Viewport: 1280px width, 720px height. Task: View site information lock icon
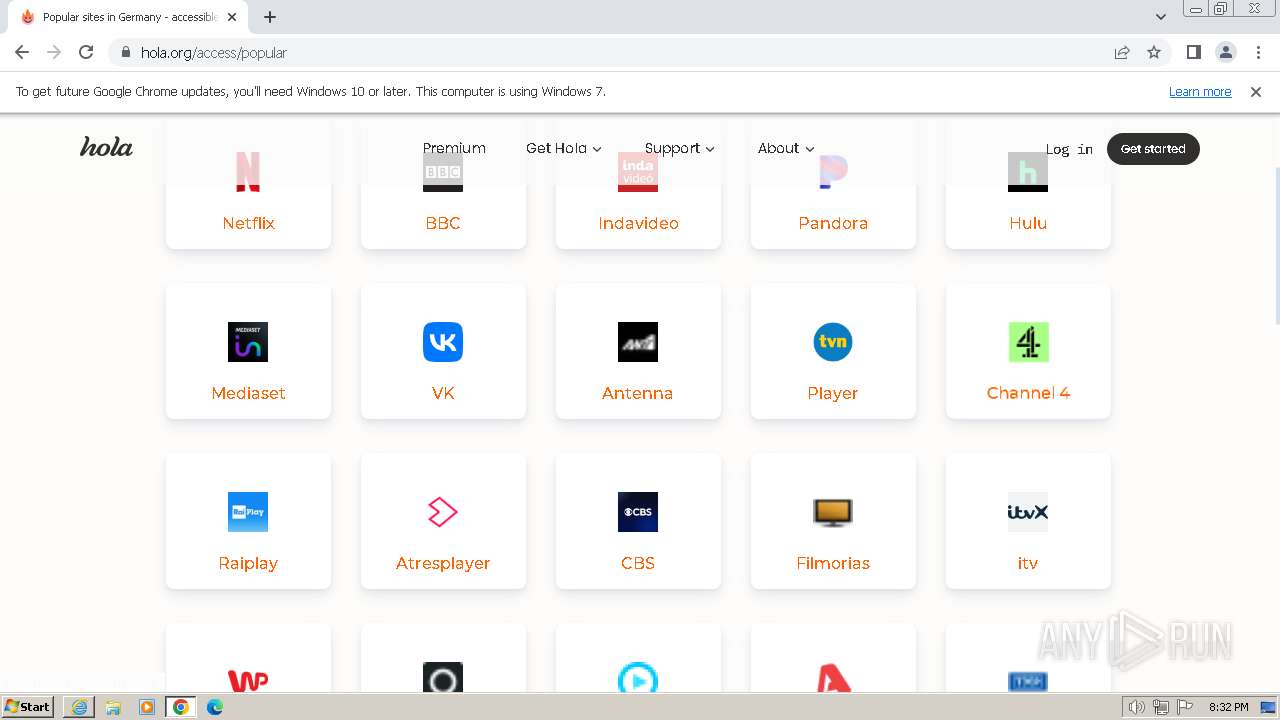tap(125, 52)
